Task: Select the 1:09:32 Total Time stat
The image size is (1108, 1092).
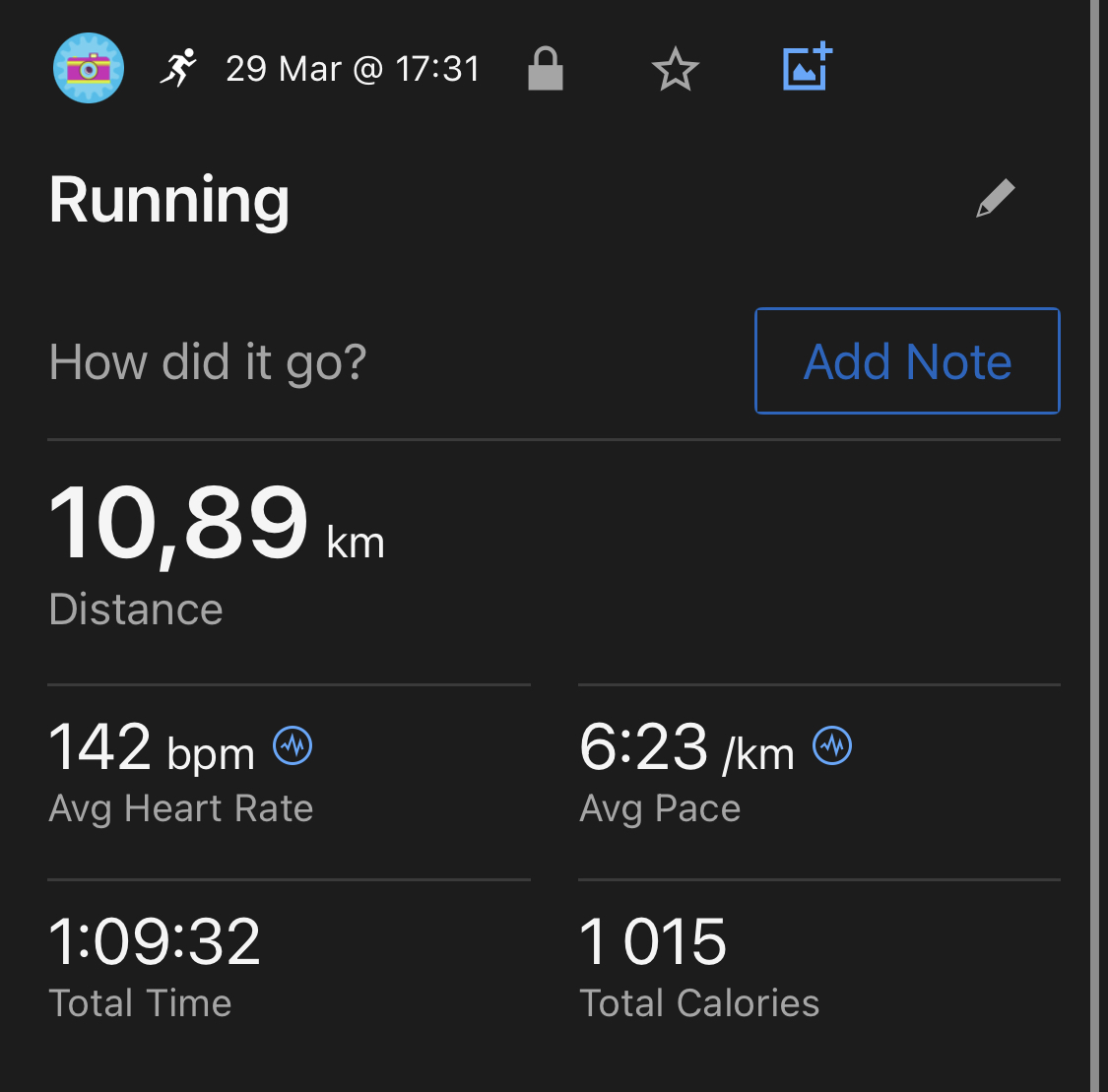Action: tap(155, 942)
